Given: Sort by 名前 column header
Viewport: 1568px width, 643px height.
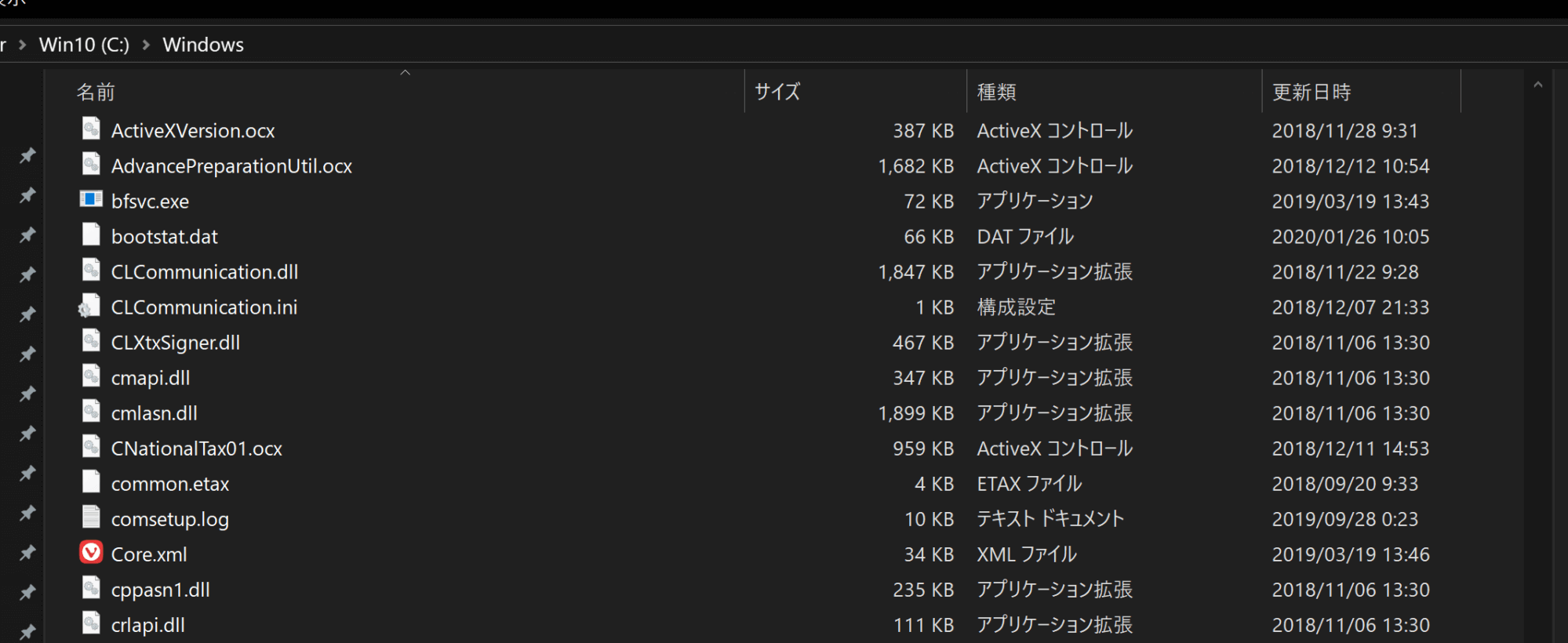Looking at the screenshot, I should (x=96, y=93).
